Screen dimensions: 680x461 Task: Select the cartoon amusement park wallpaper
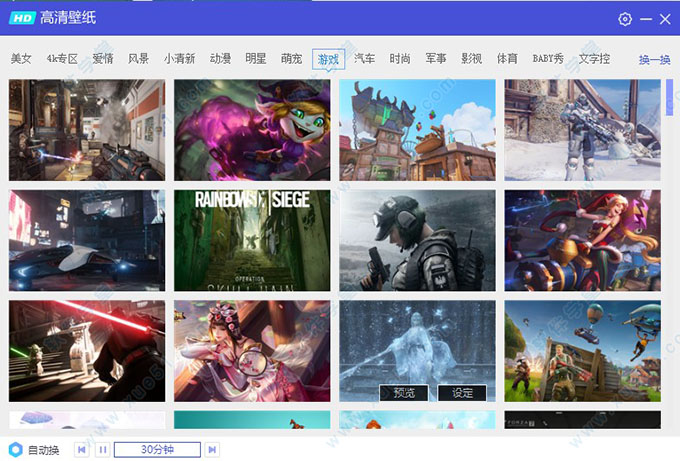click(x=417, y=130)
